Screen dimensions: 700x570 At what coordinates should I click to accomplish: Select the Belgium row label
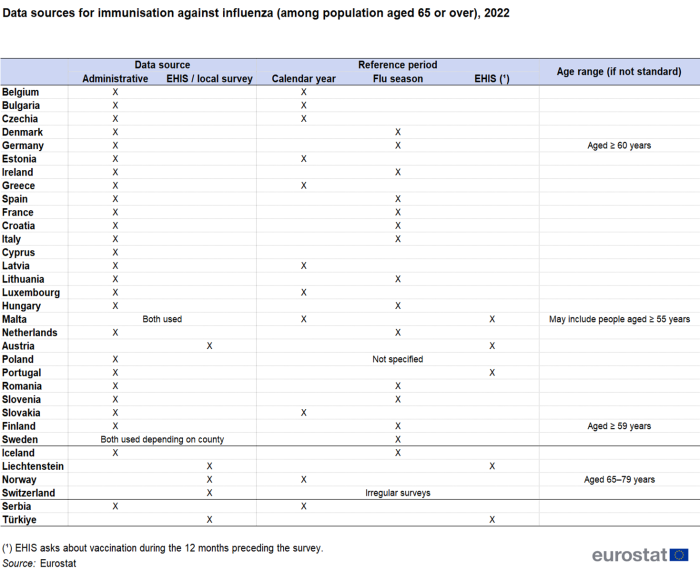[x=21, y=92]
